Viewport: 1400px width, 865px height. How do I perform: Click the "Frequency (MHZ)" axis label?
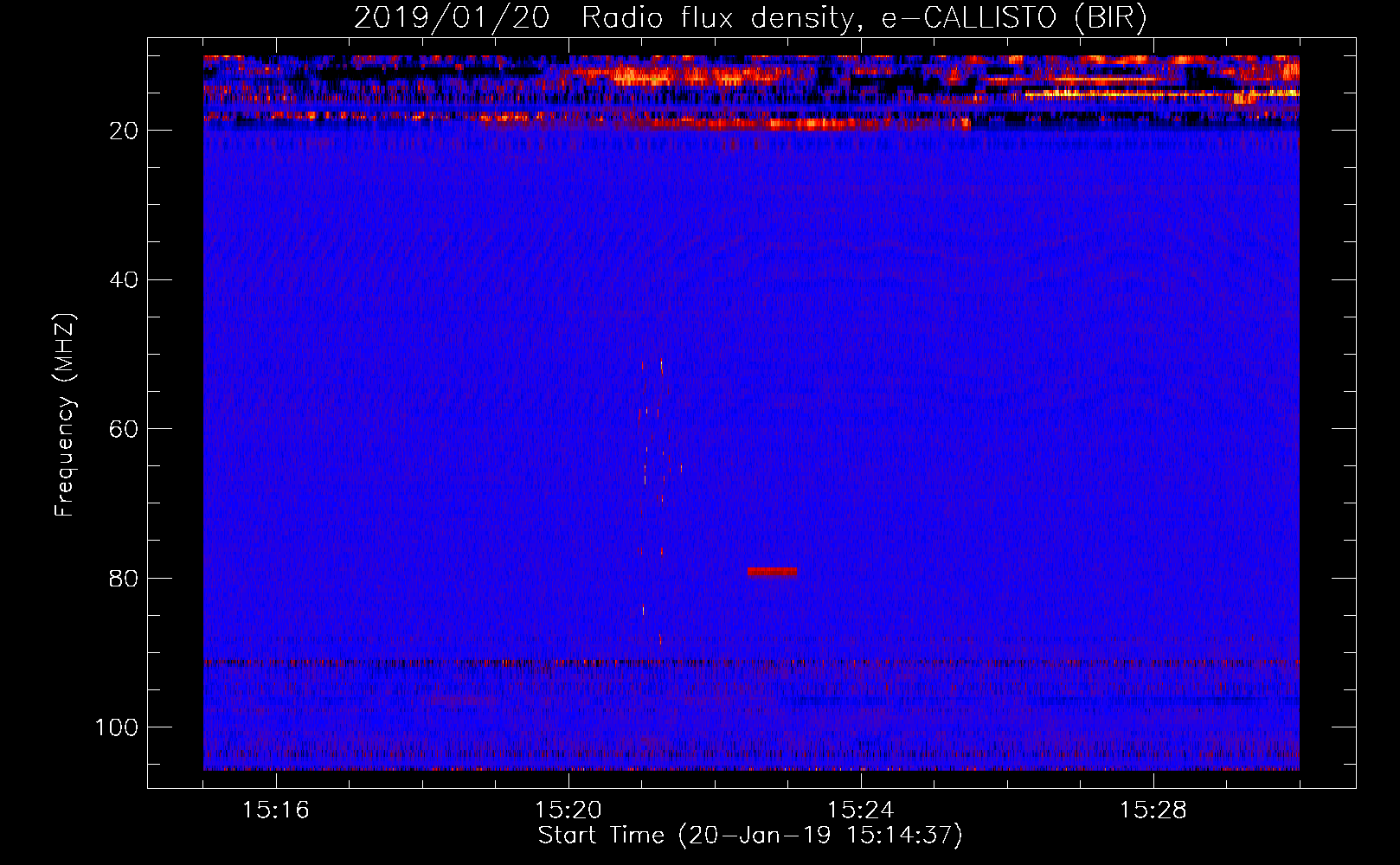pos(65,414)
